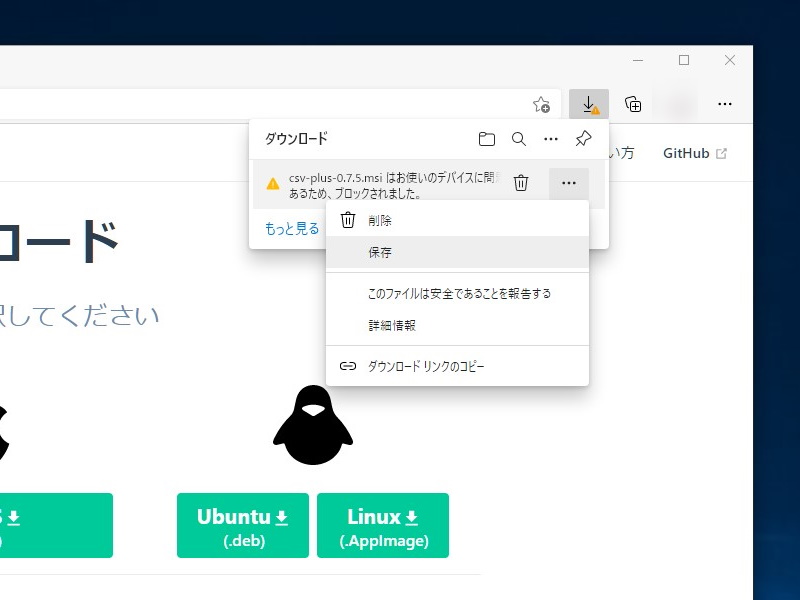This screenshot has width=800, height=600.
Task: Select the link icon for copying download URL
Action: 347,366
